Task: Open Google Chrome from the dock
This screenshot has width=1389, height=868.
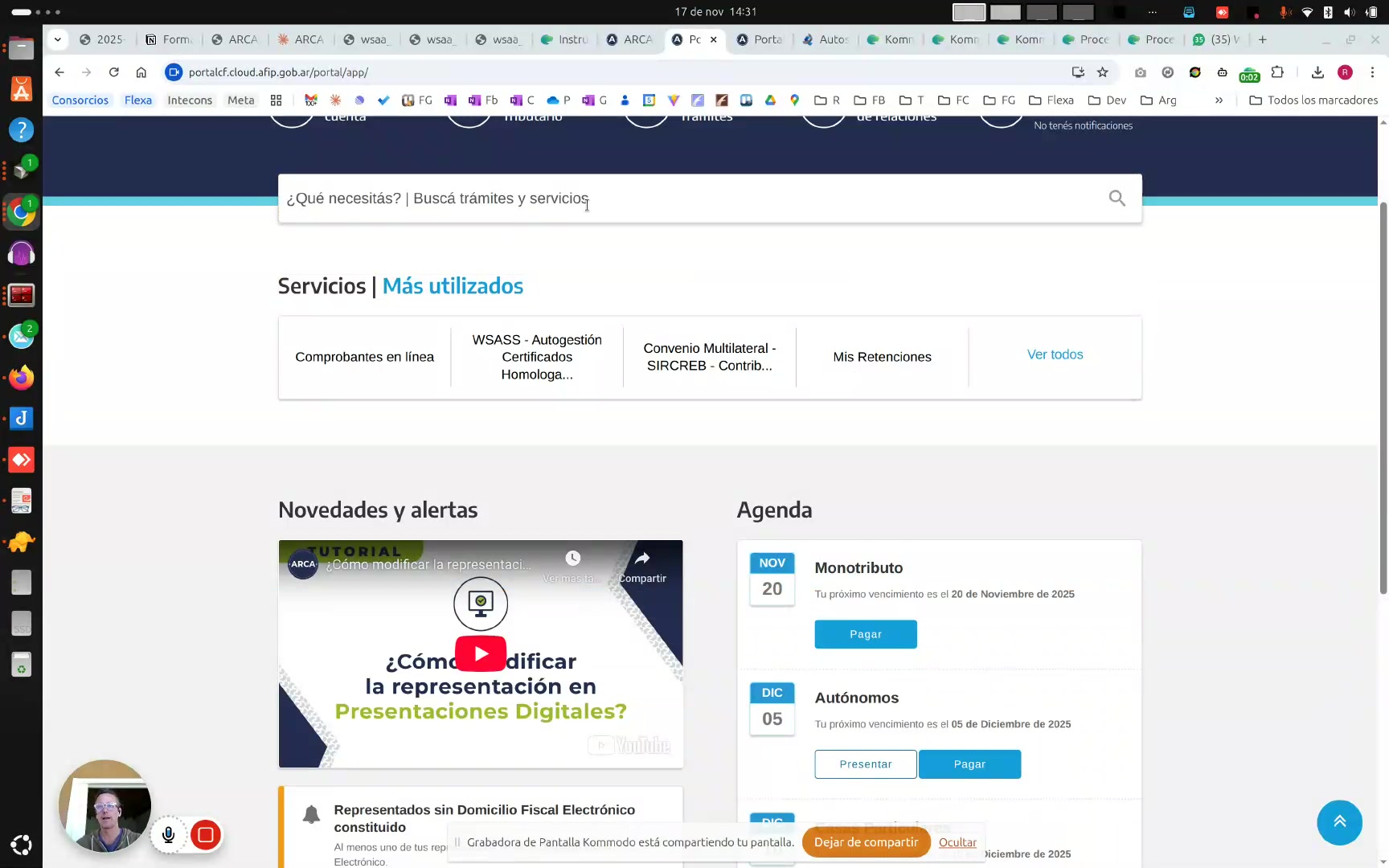Action: 22,213
